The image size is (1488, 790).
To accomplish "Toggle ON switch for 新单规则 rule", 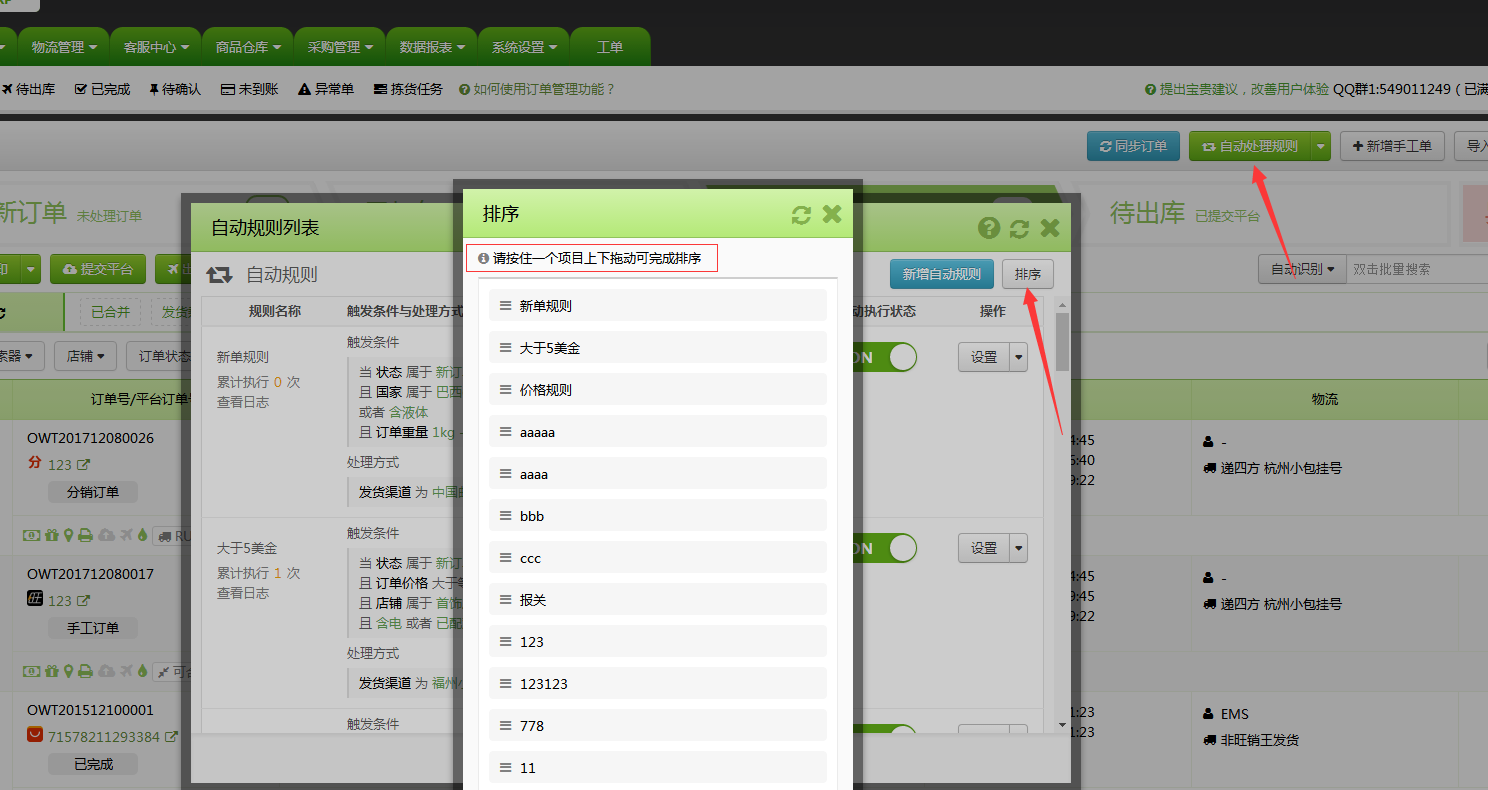I will pyautogui.click(x=884, y=357).
